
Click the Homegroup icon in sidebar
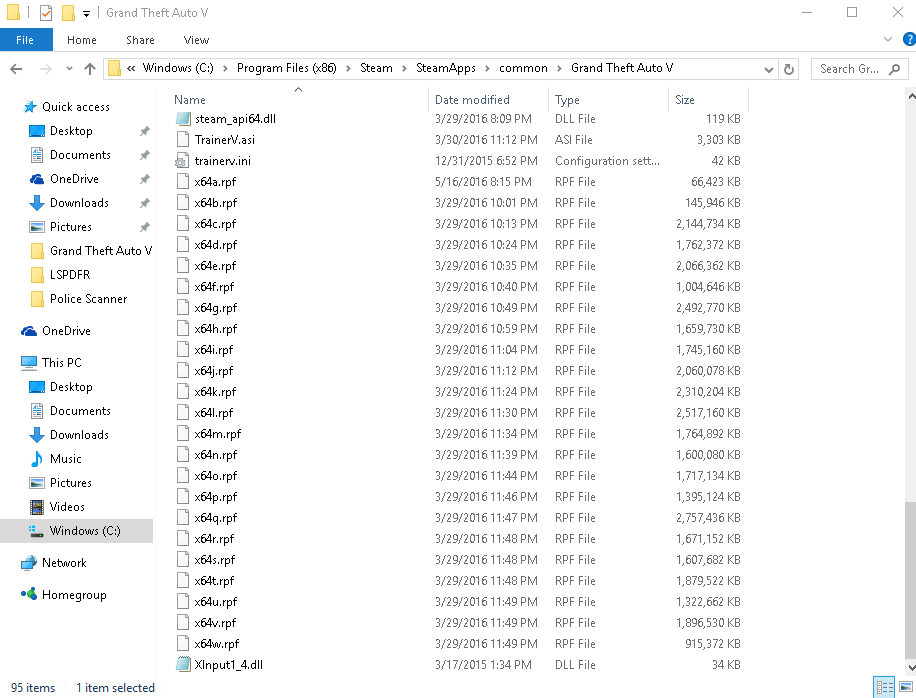click(29, 595)
